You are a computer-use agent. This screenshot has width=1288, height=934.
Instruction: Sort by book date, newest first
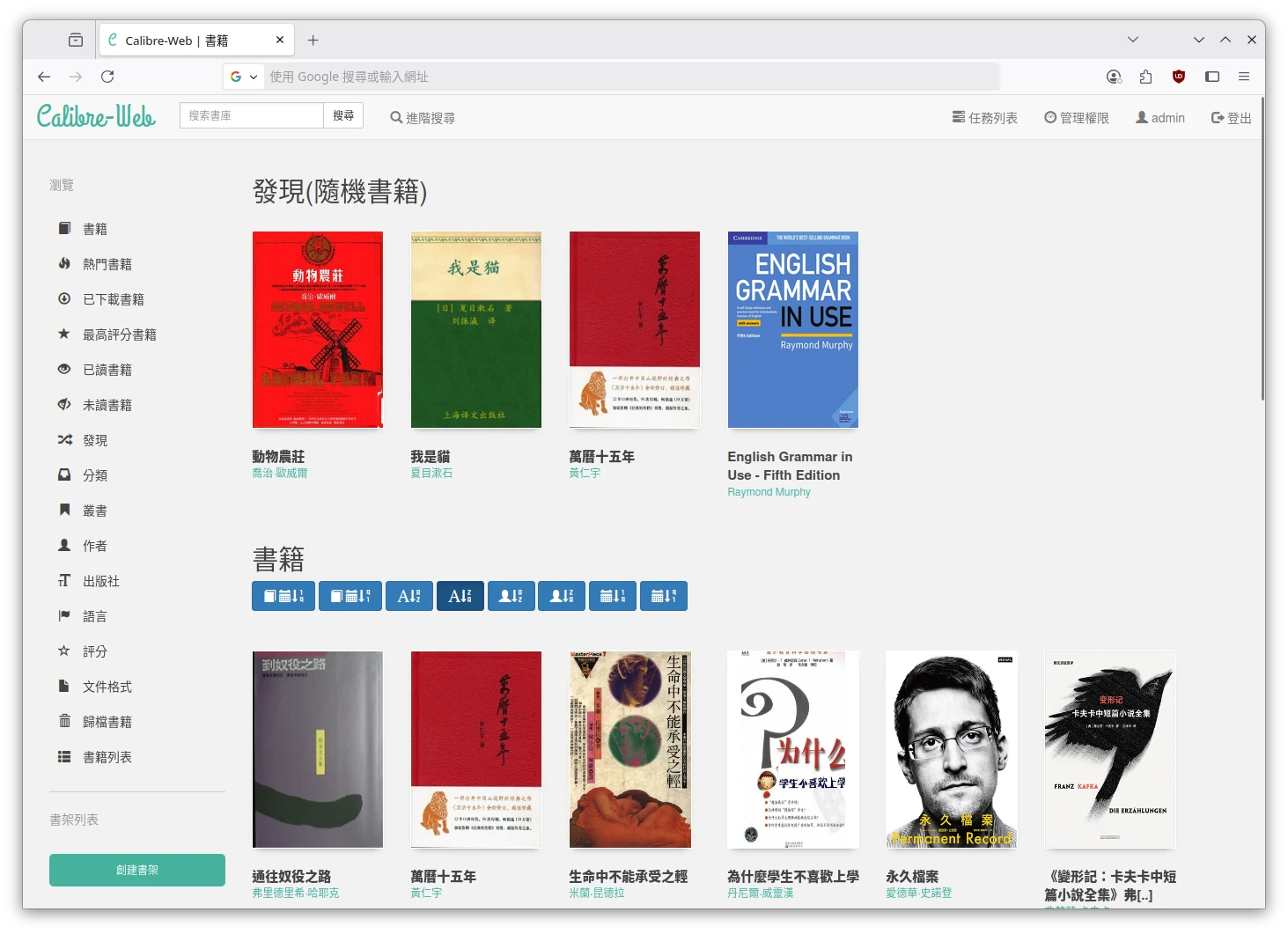[283, 596]
